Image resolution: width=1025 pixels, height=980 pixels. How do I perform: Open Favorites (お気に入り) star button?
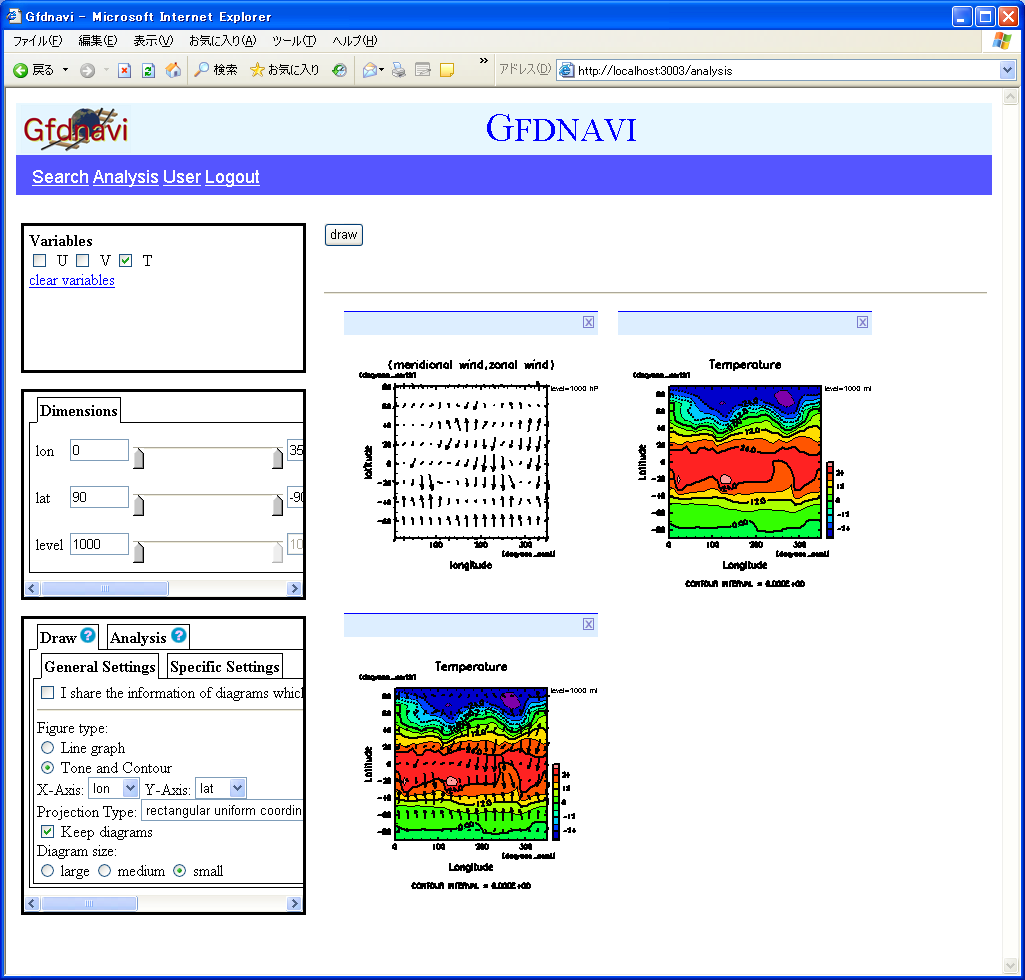click(x=284, y=69)
